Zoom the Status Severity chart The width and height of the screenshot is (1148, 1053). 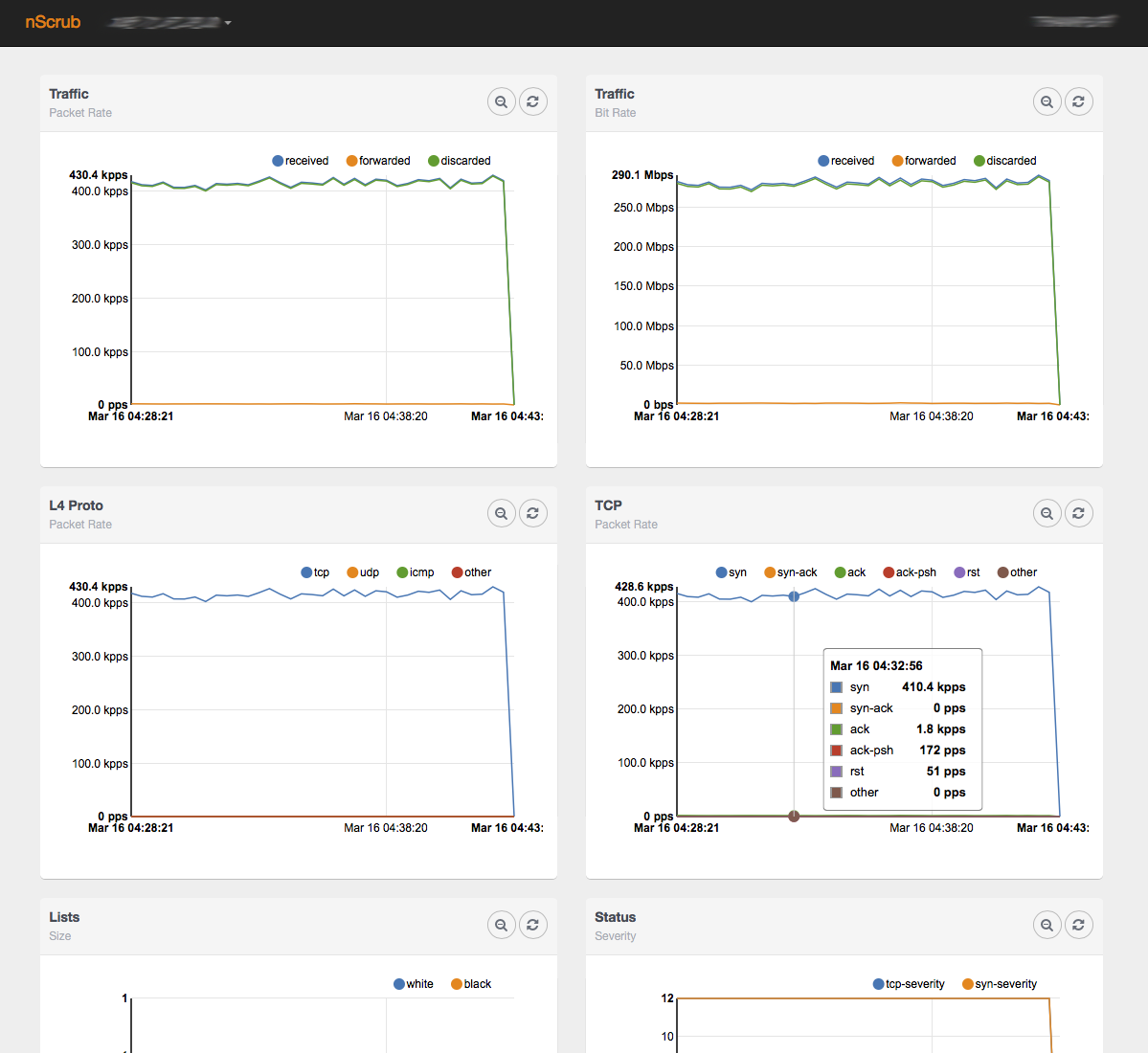click(1047, 925)
